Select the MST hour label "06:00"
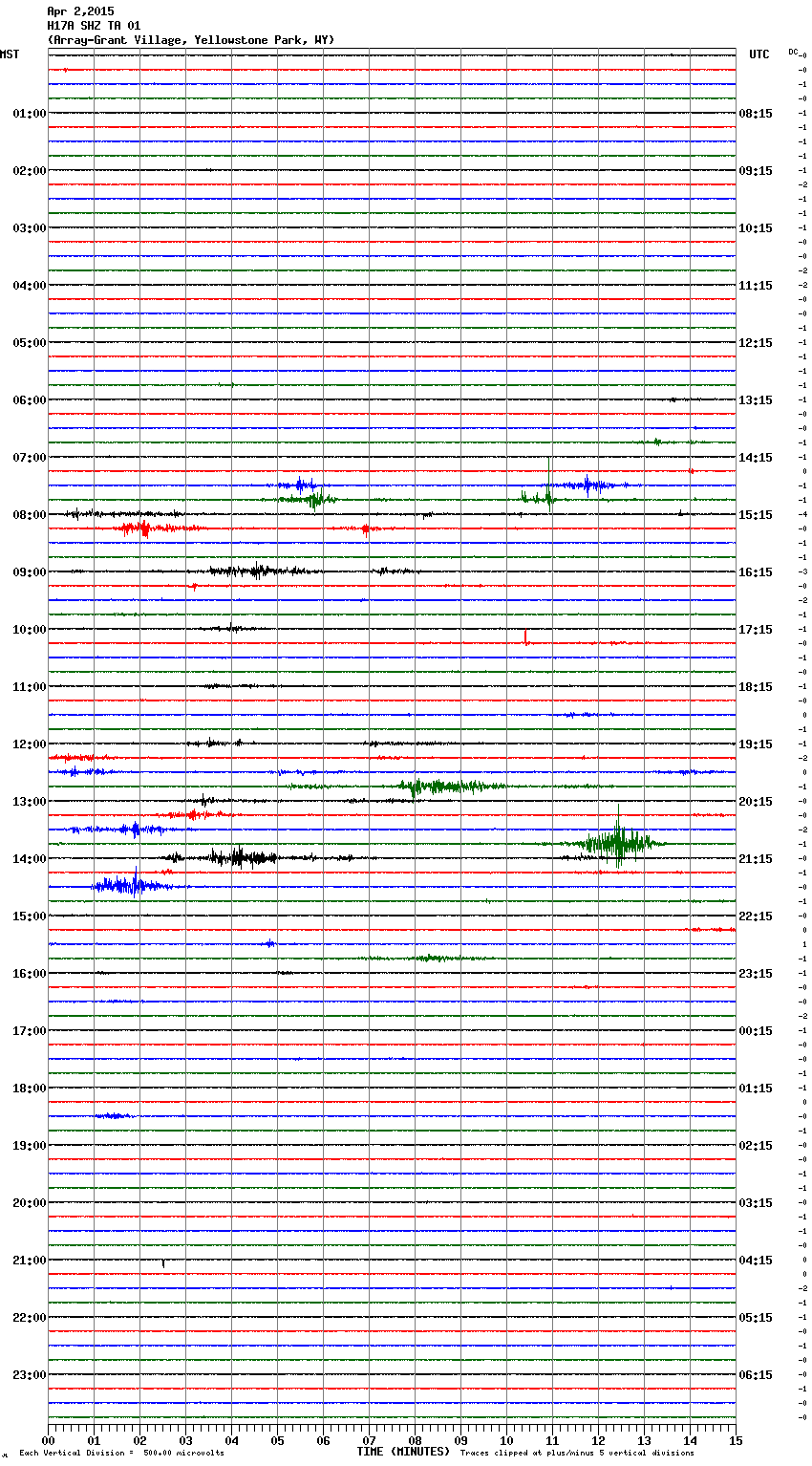Image resolution: width=812 pixels, height=1466 pixels. [30, 400]
